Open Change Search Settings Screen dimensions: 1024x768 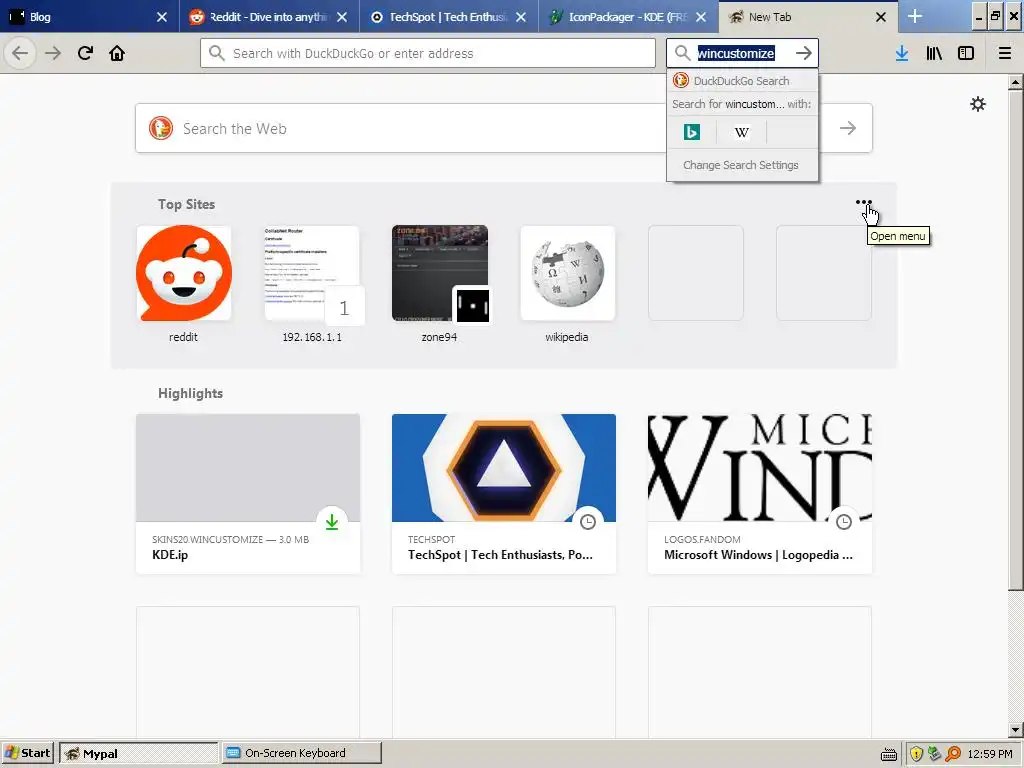(x=742, y=165)
